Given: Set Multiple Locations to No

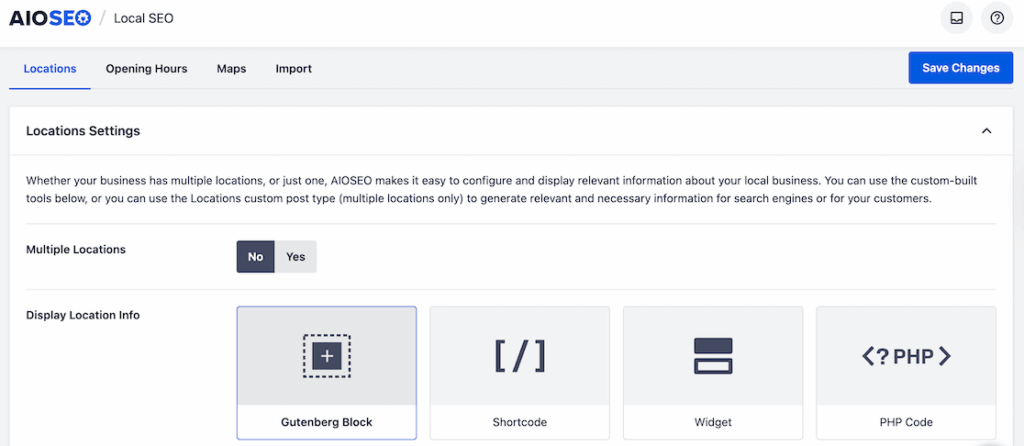Looking at the screenshot, I should (x=255, y=257).
